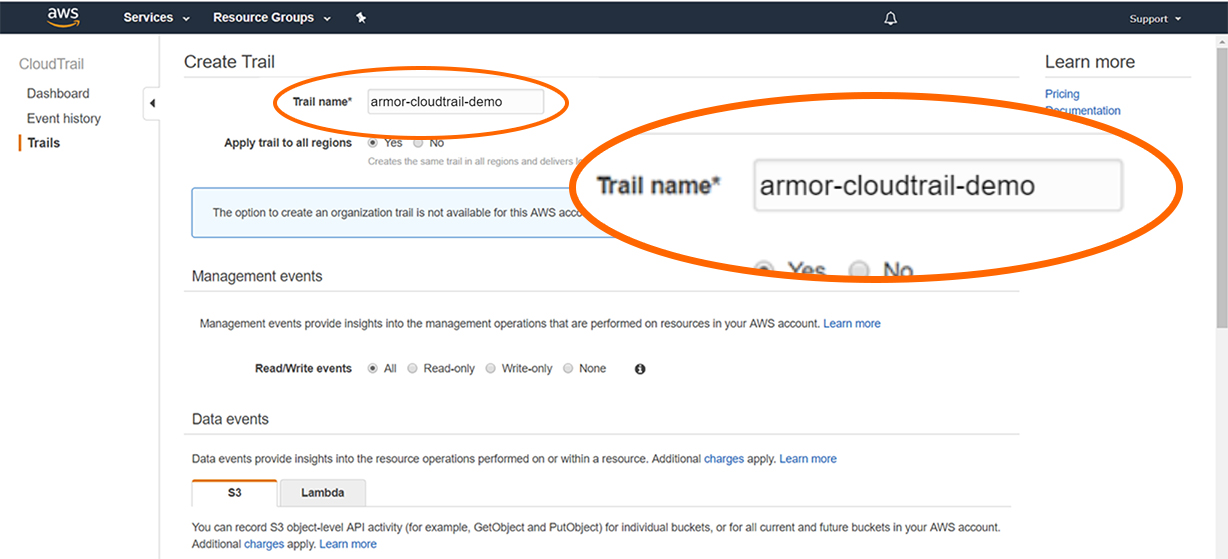
Task: Open the Services dropdown menu
Action: (156, 18)
